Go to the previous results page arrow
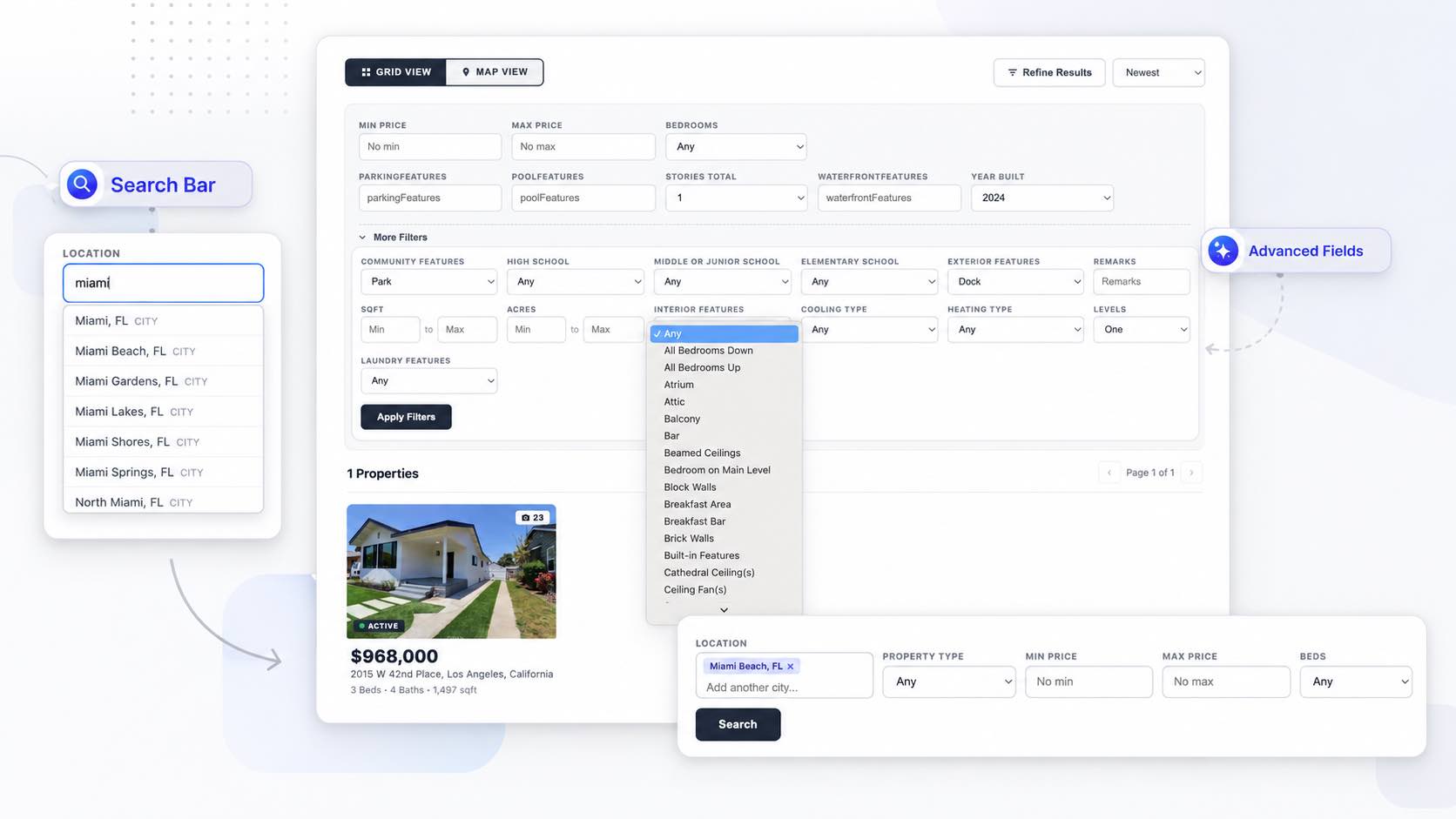This screenshot has height=819, width=1456. [1109, 473]
